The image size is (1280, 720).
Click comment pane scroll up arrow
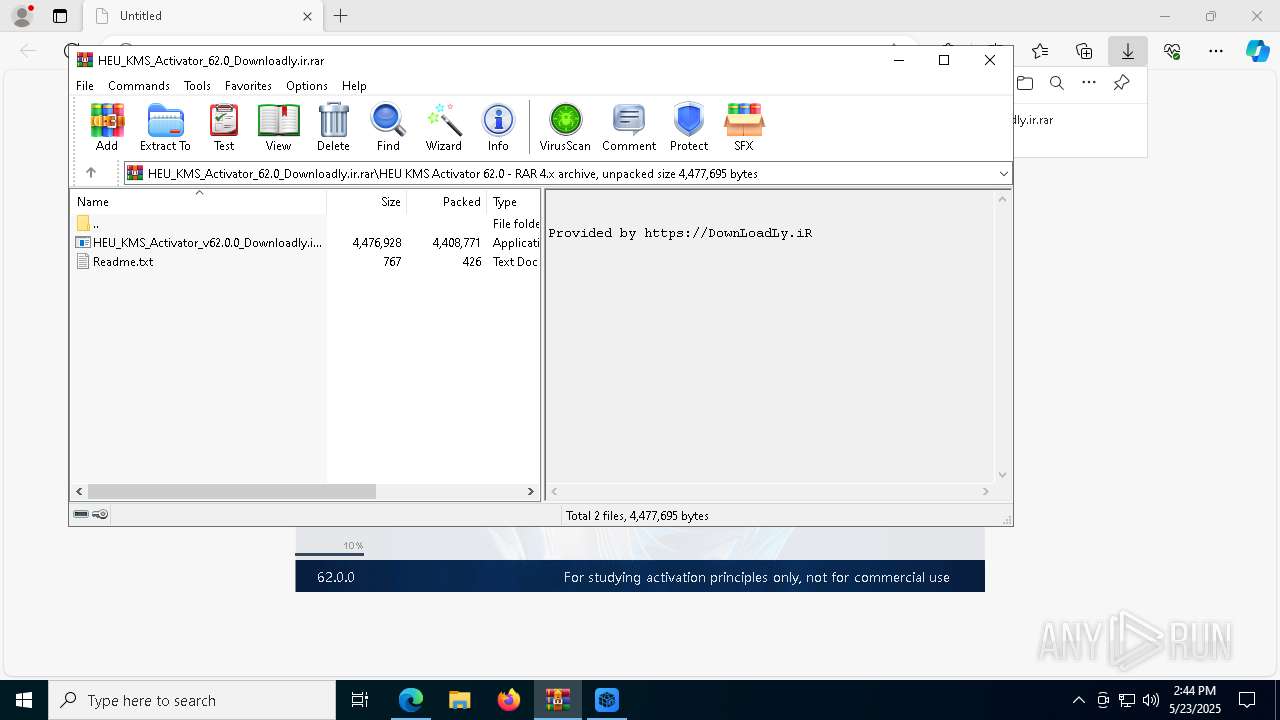(1003, 199)
